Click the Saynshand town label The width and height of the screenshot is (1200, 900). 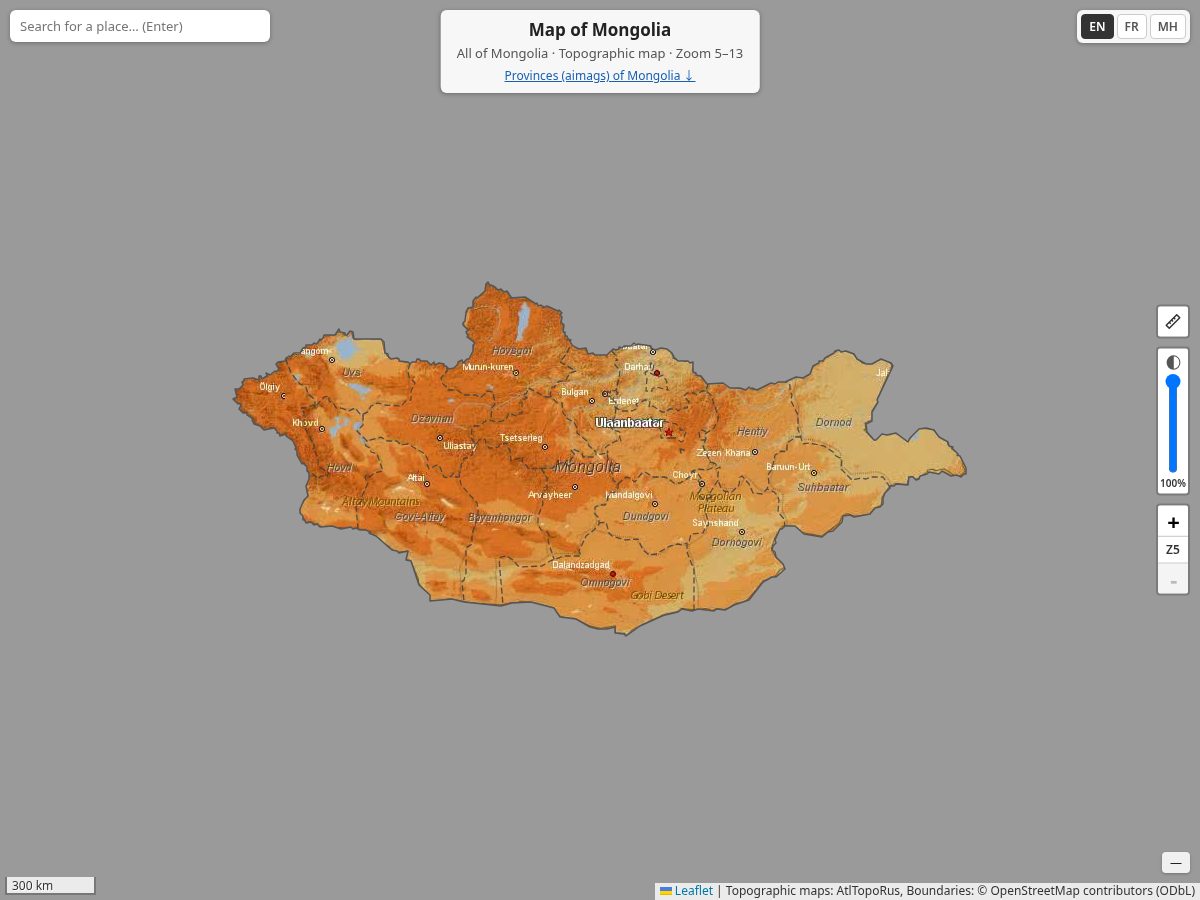point(715,523)
